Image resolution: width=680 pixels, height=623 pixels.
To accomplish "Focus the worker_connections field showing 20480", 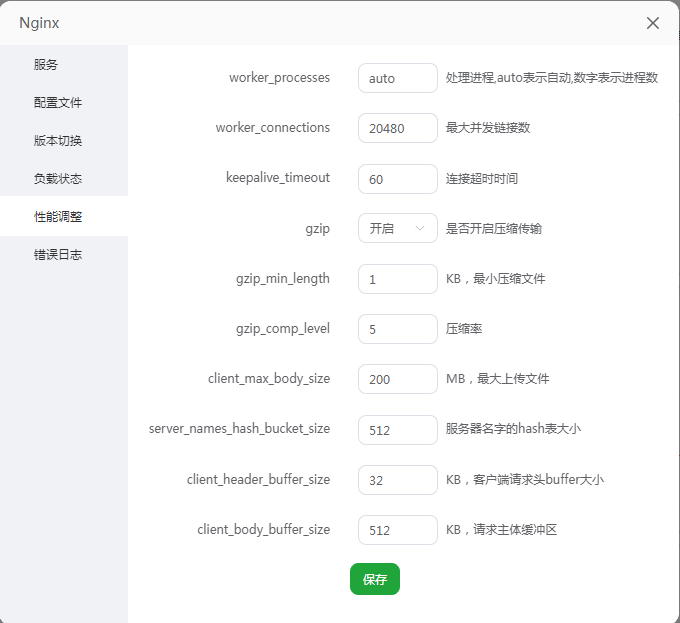I will tap(397, 128).
